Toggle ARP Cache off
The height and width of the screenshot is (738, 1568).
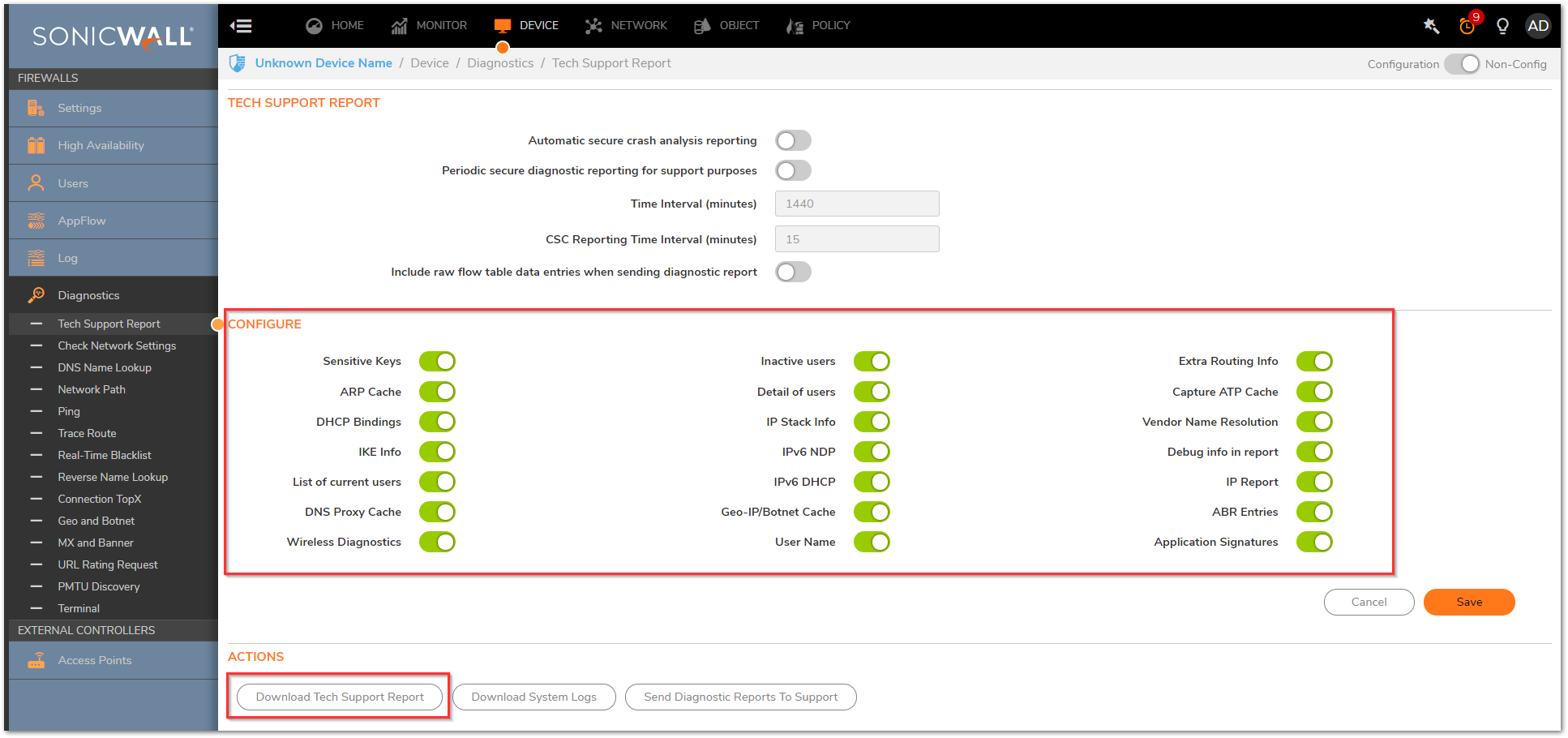click(437, 392)
